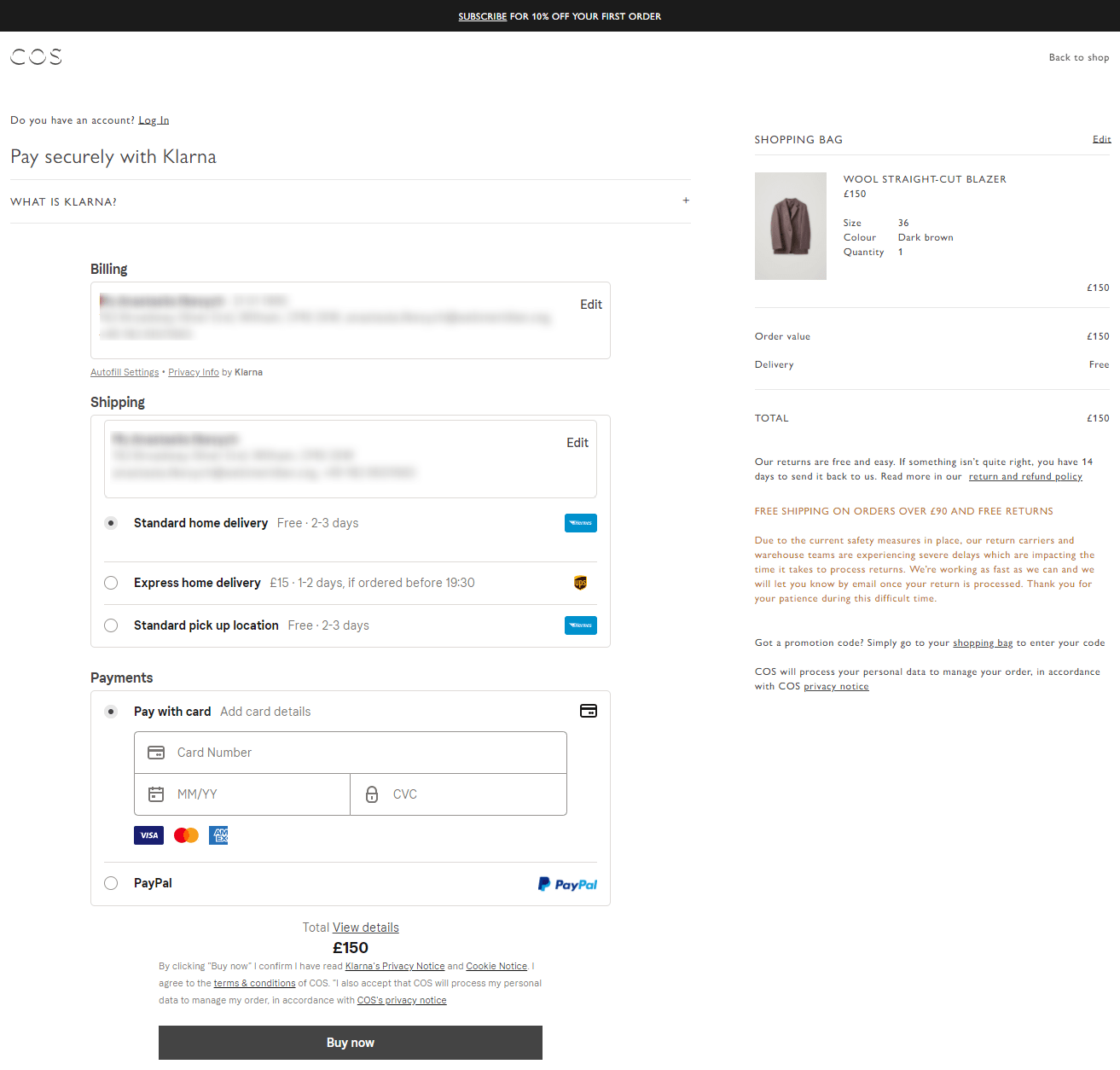Click the Log In link
This screenshot has width=1120, height=1070.
click(x=154, y=120)
